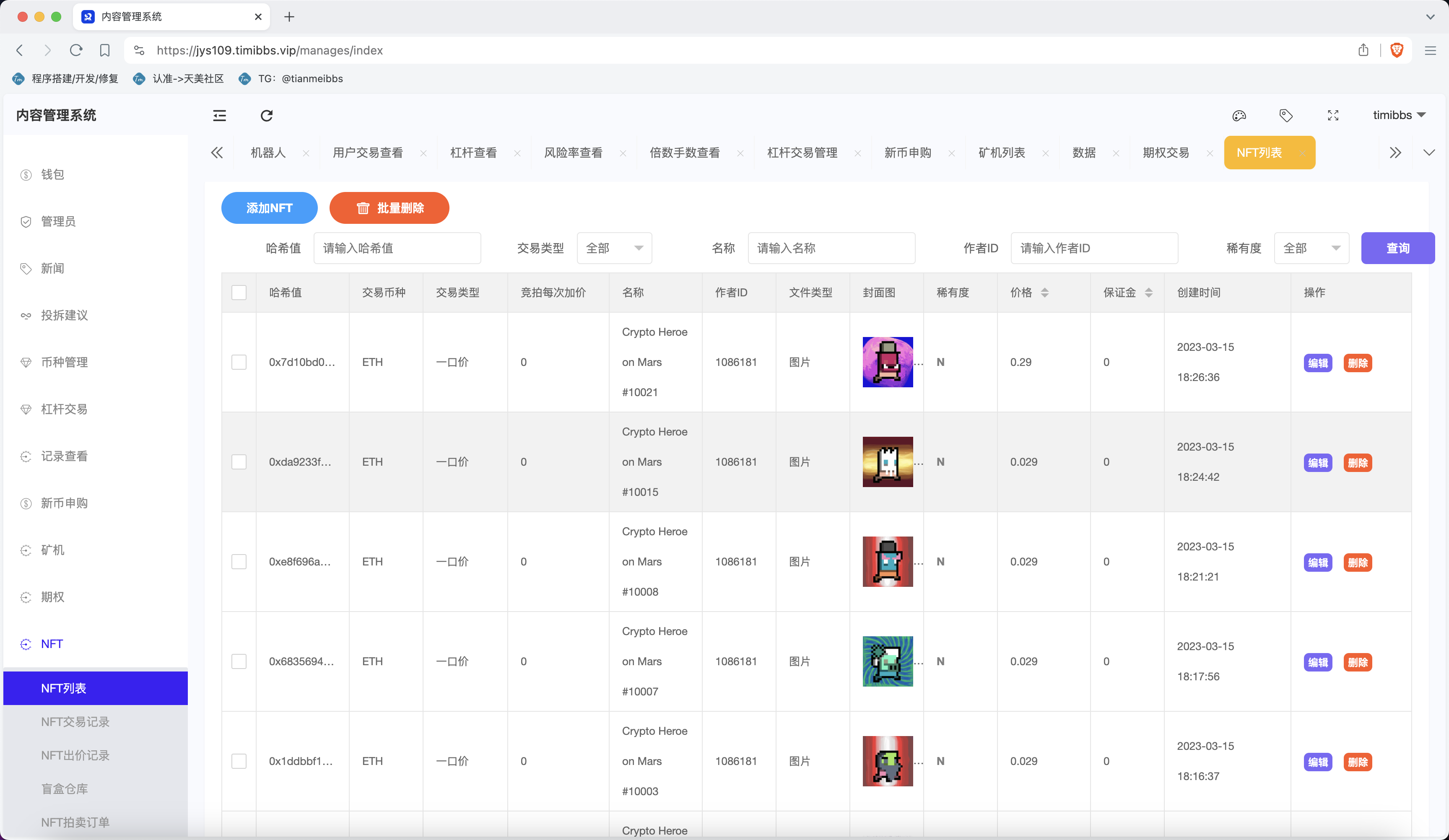Click the refresh icon beside sidebar toggle
Screen dimensions: 1449x840
266,116
